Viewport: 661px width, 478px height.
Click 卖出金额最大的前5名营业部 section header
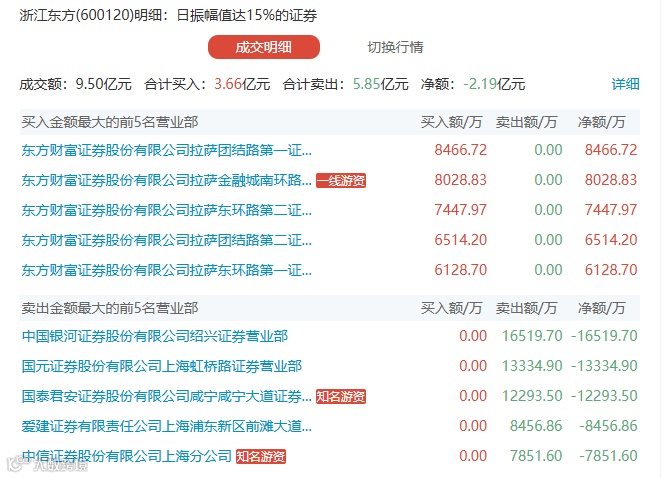tap(110, 308)
